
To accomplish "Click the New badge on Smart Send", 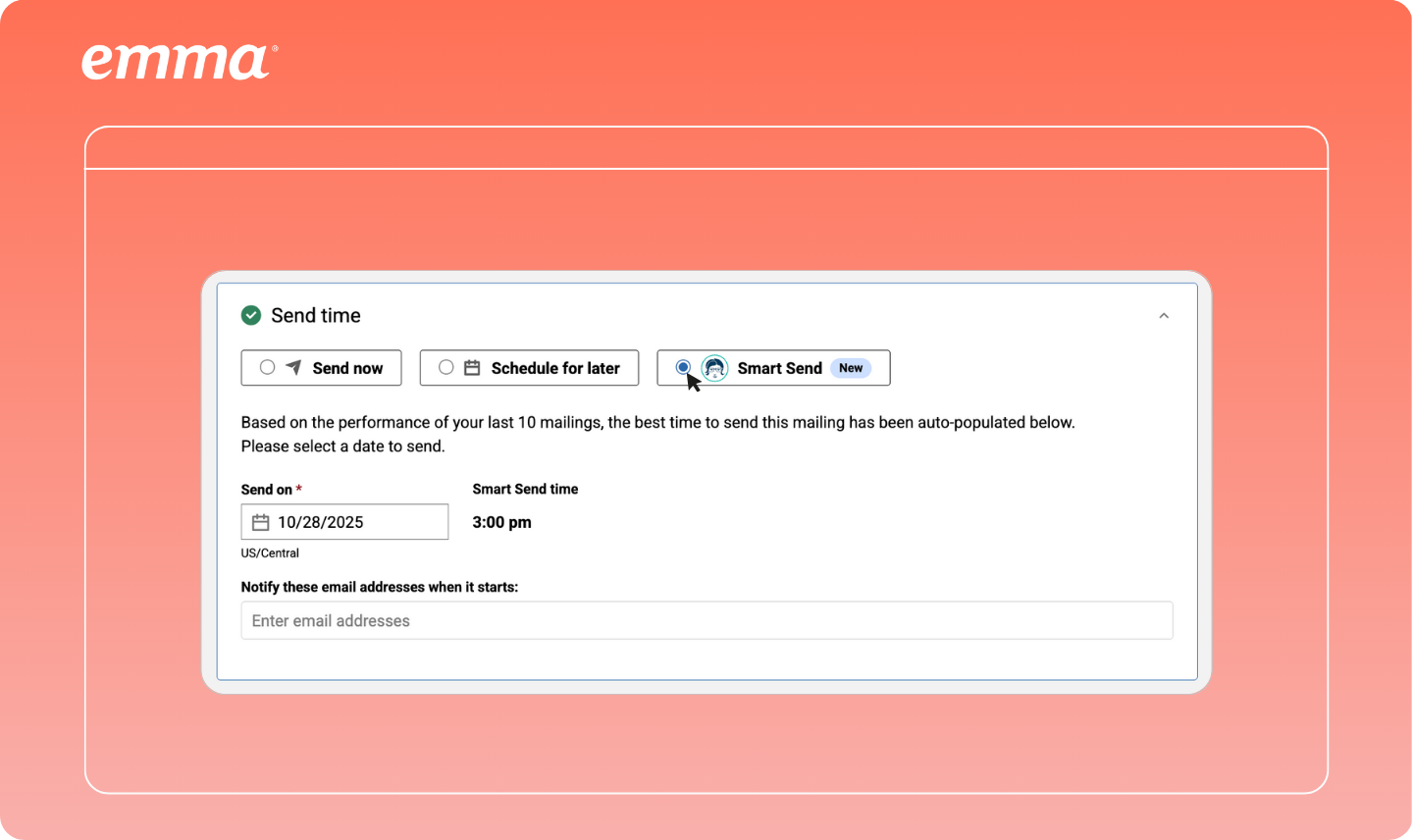I will pos(851,368).
